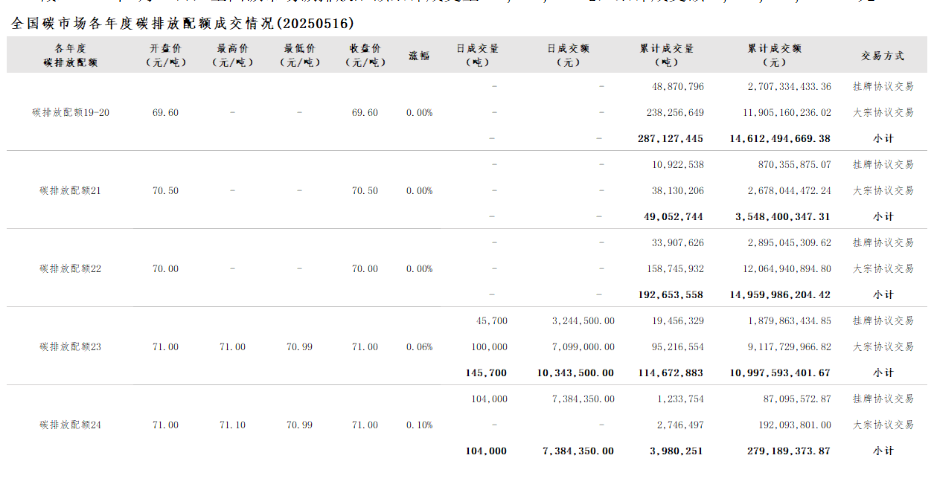Click the 70.50 opening price cell
The height and width of the screenshot is (484, 939).
pyautogui.click(x=165, y=190)
